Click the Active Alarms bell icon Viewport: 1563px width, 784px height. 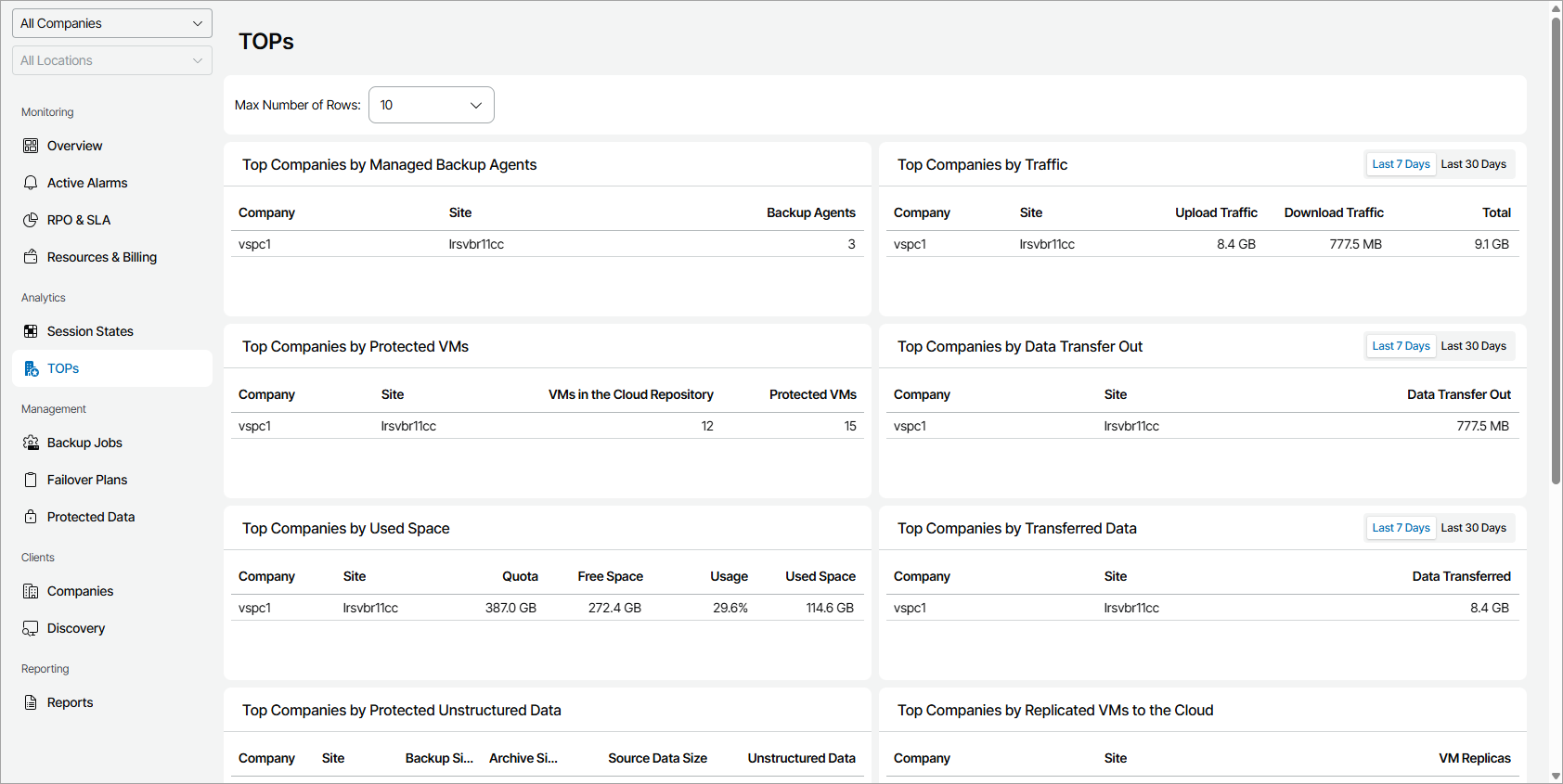point(31,183)
